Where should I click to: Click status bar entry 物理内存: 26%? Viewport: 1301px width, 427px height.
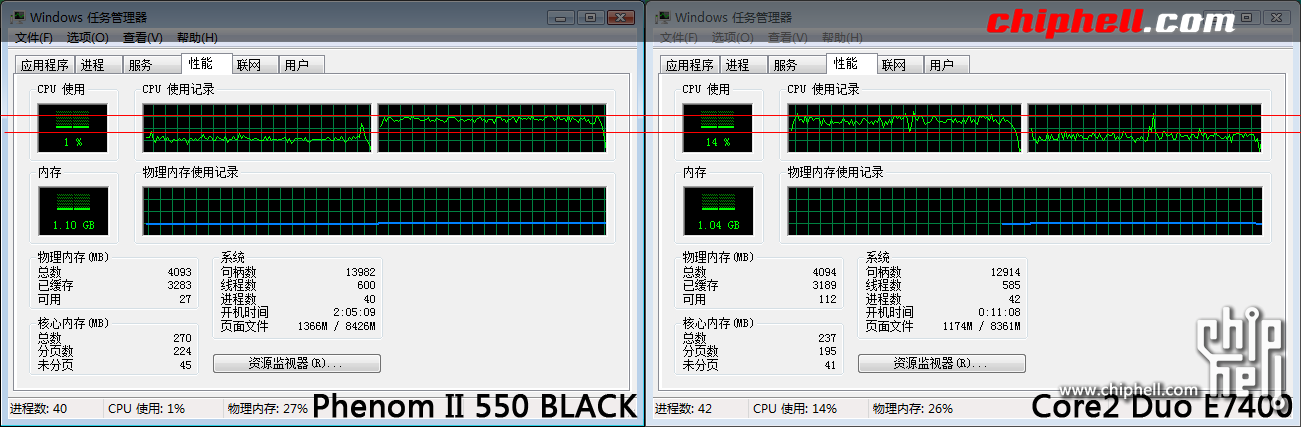[x=913, y=409]
